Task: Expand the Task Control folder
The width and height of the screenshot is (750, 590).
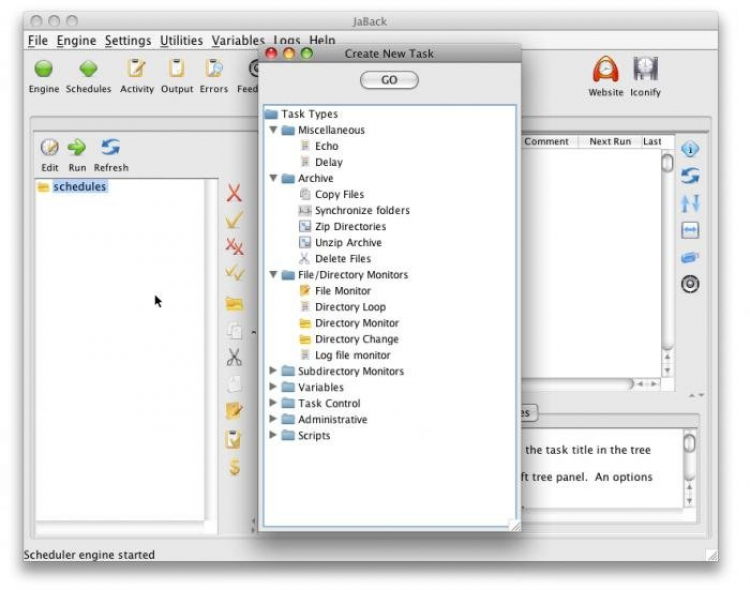Action: tap(273, 403)
